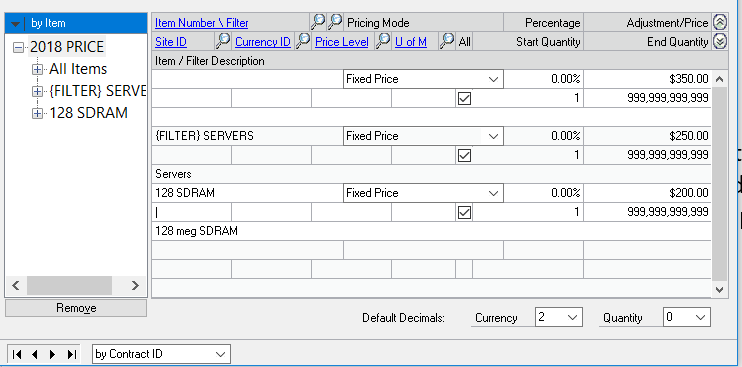Click the Site ID field in 128 SDRAM row

(x=192, y=212)
